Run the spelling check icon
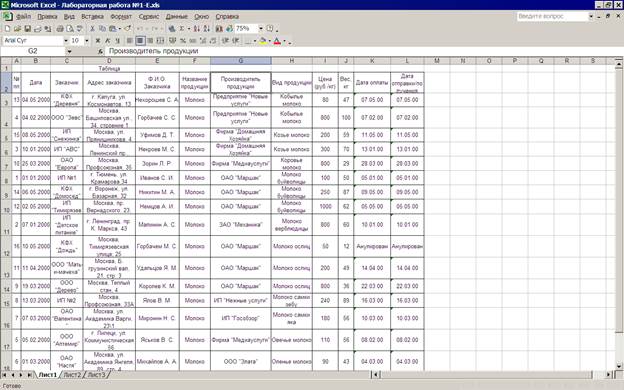 click(x=80, y=29)
